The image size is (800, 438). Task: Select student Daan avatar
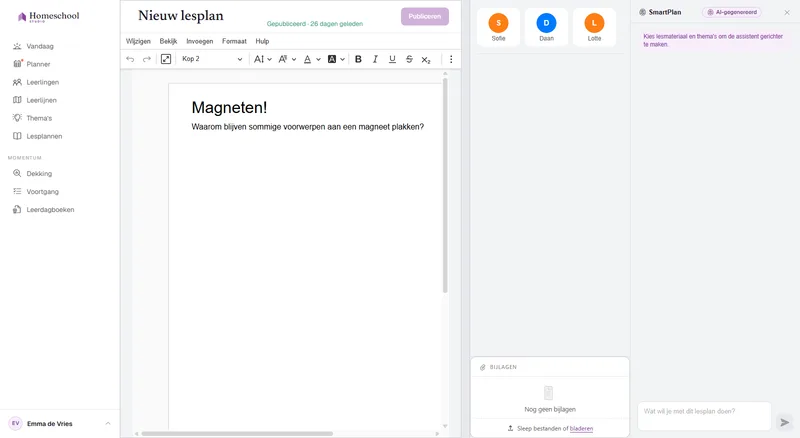point(546,23)
